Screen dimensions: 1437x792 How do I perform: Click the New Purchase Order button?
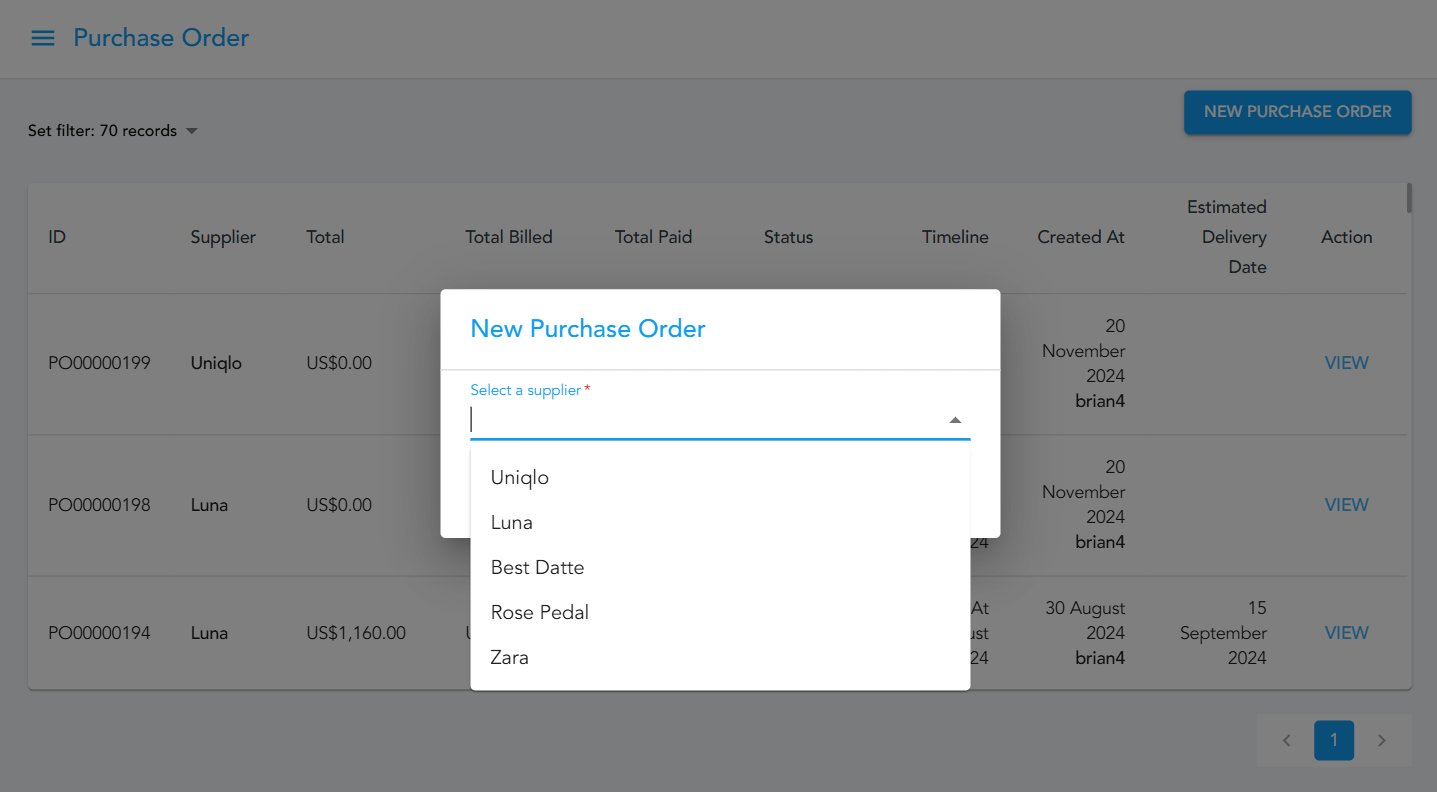point(1297,112)
